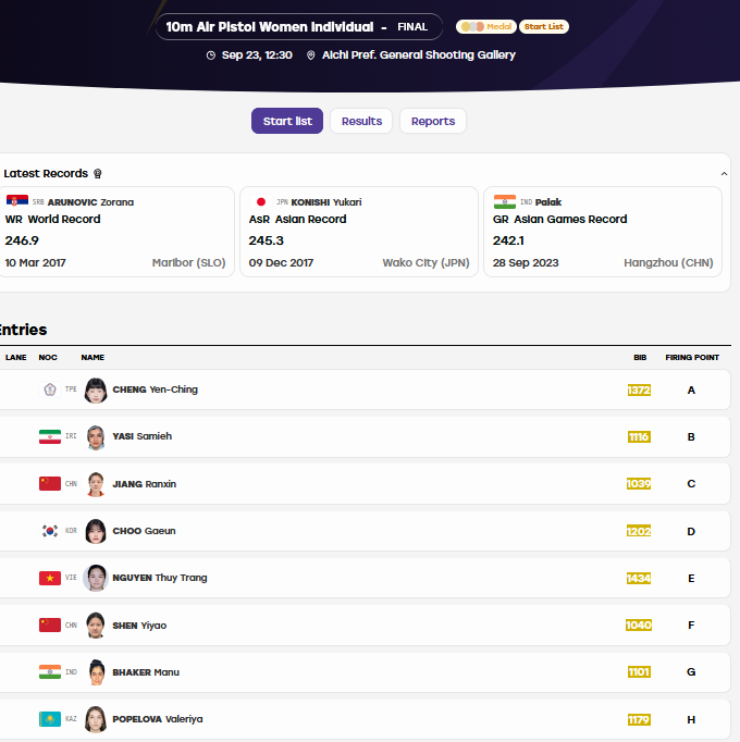Click the trophy icon beside Latest Records
740x742 pixels.
pyautogui.click(x=97, y=174)
